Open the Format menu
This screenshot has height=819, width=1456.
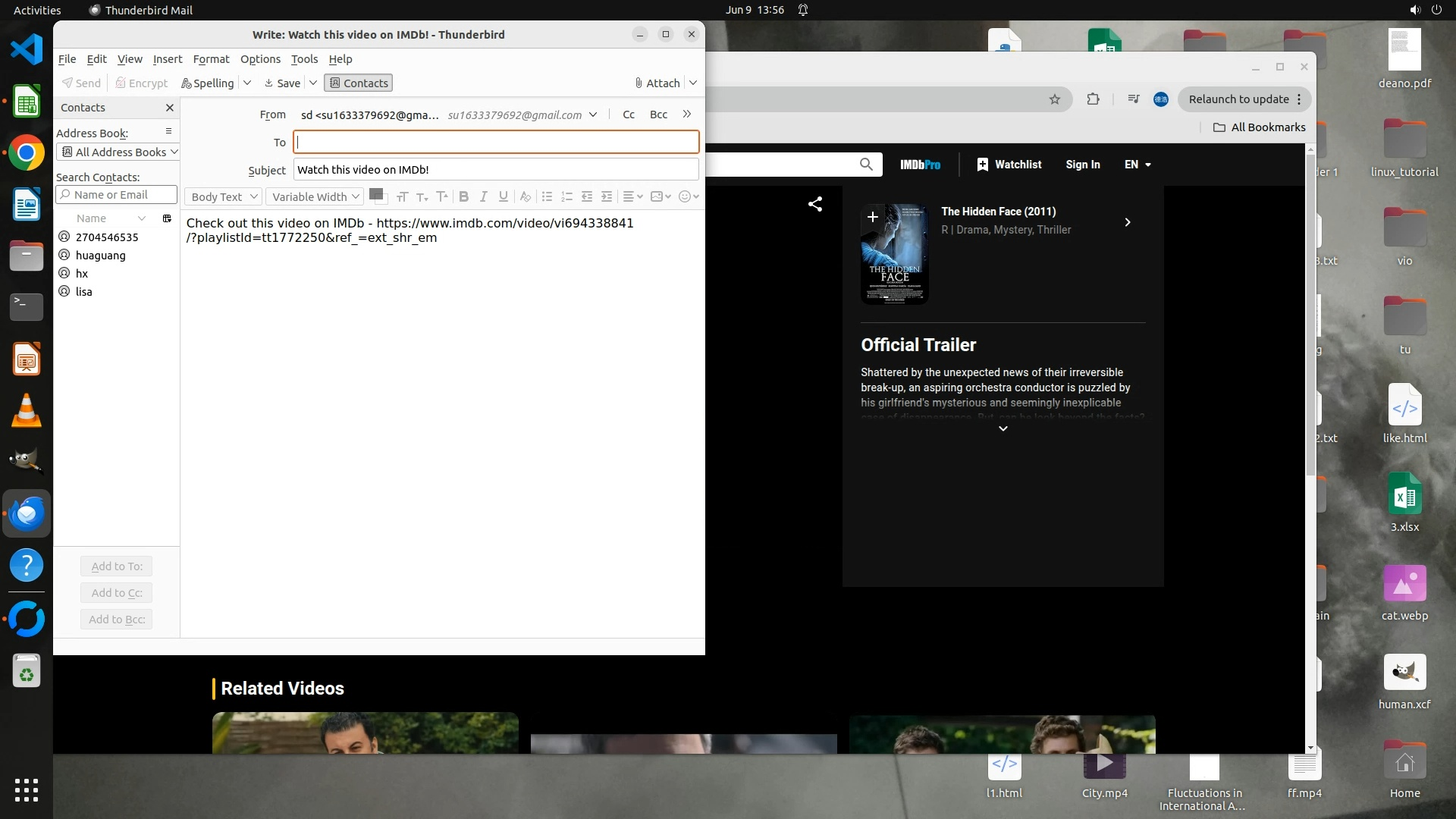[211, 59]
